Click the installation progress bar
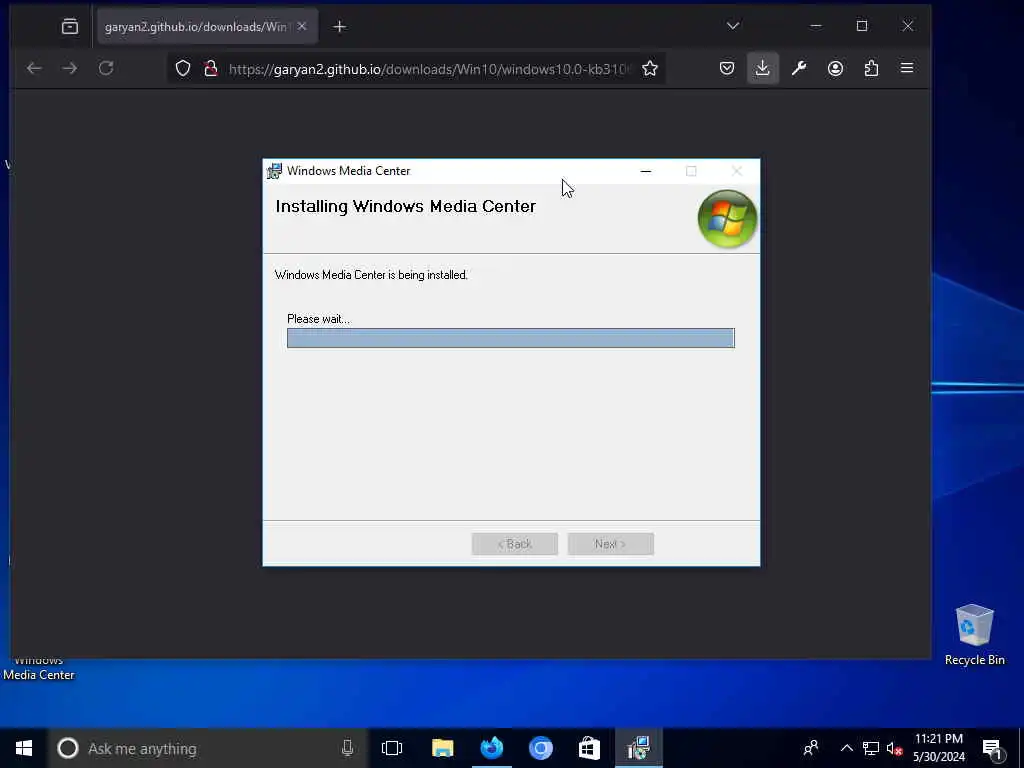 click(511, 338)
